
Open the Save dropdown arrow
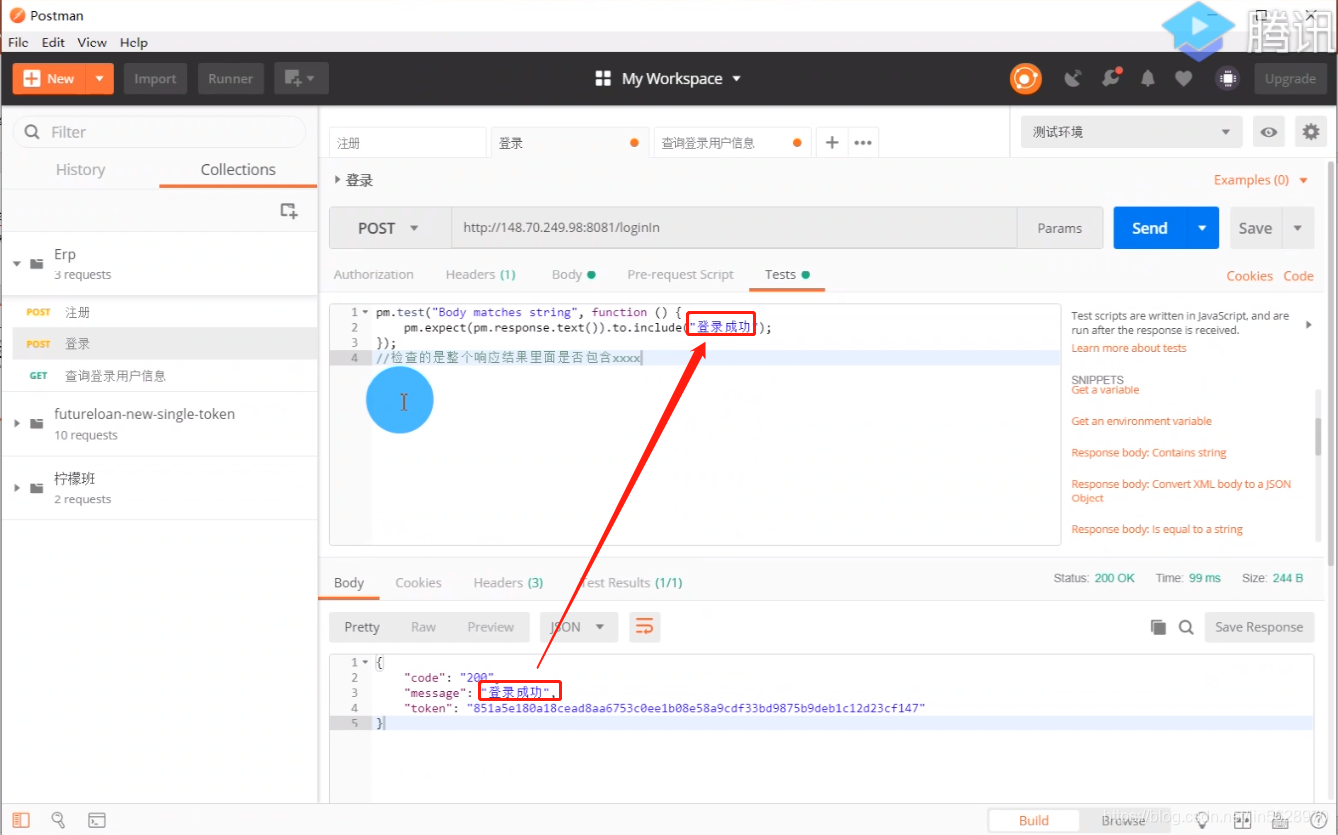(x=1298, y=228)
